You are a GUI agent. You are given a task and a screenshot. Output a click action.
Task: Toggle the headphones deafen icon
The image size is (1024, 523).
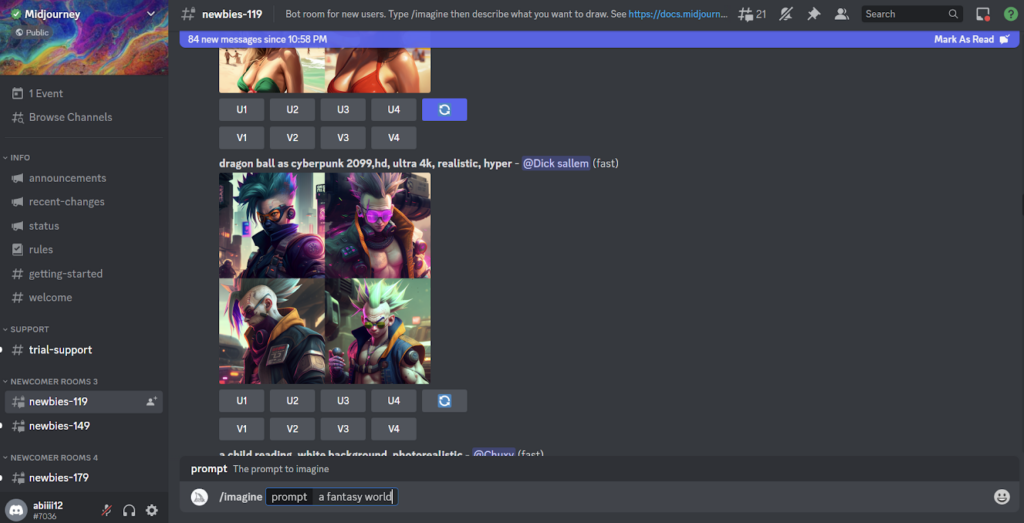tap(129, 511)
